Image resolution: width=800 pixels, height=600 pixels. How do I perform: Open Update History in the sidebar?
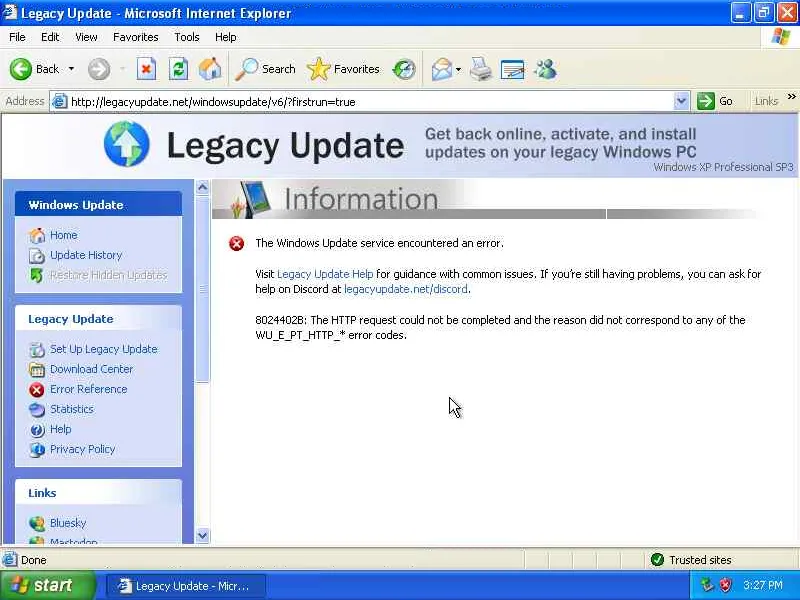click(86, 255)
